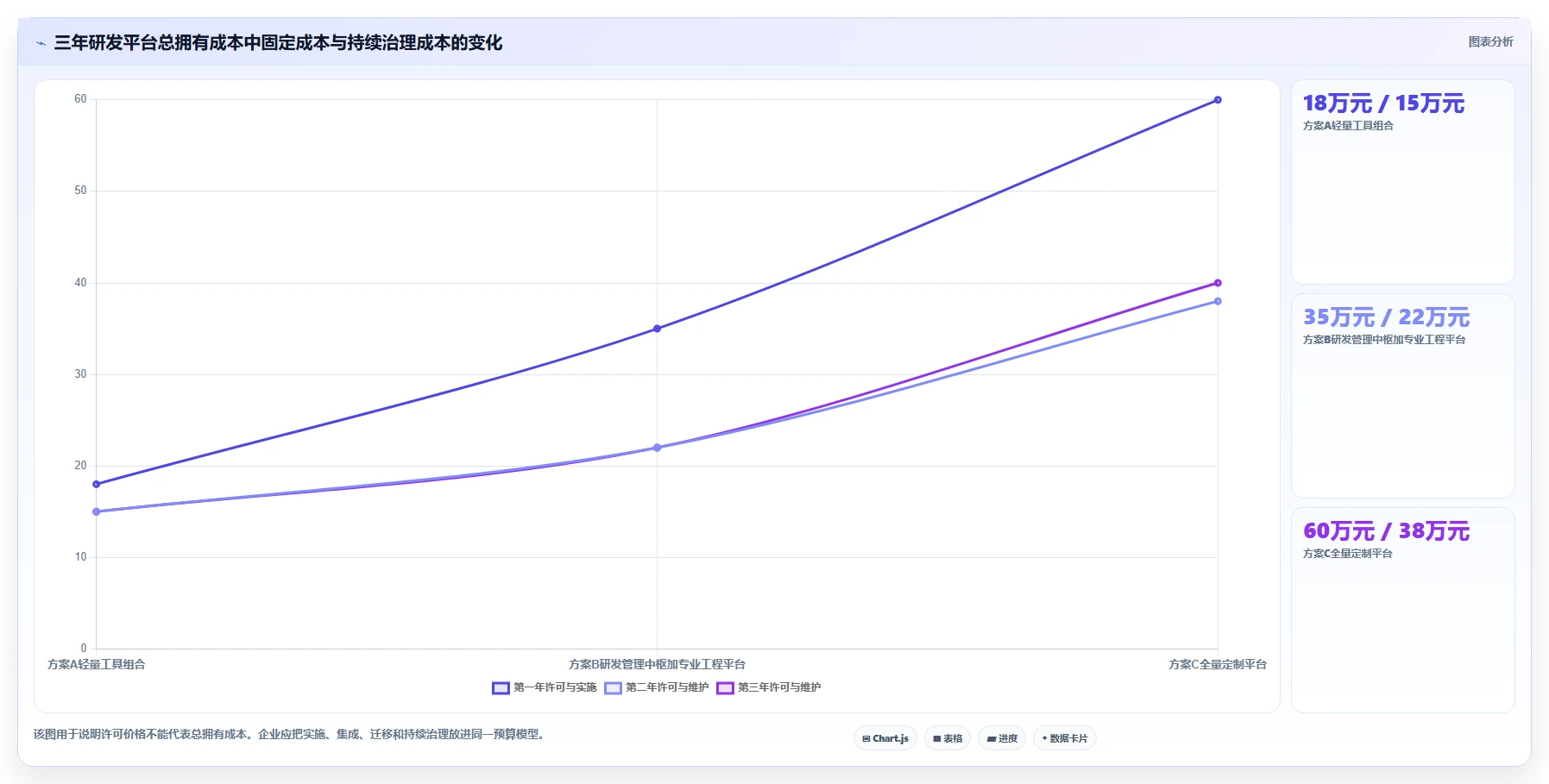Click y-axis tick label 20
The image size is (1549, 784).
coord(80,466)
